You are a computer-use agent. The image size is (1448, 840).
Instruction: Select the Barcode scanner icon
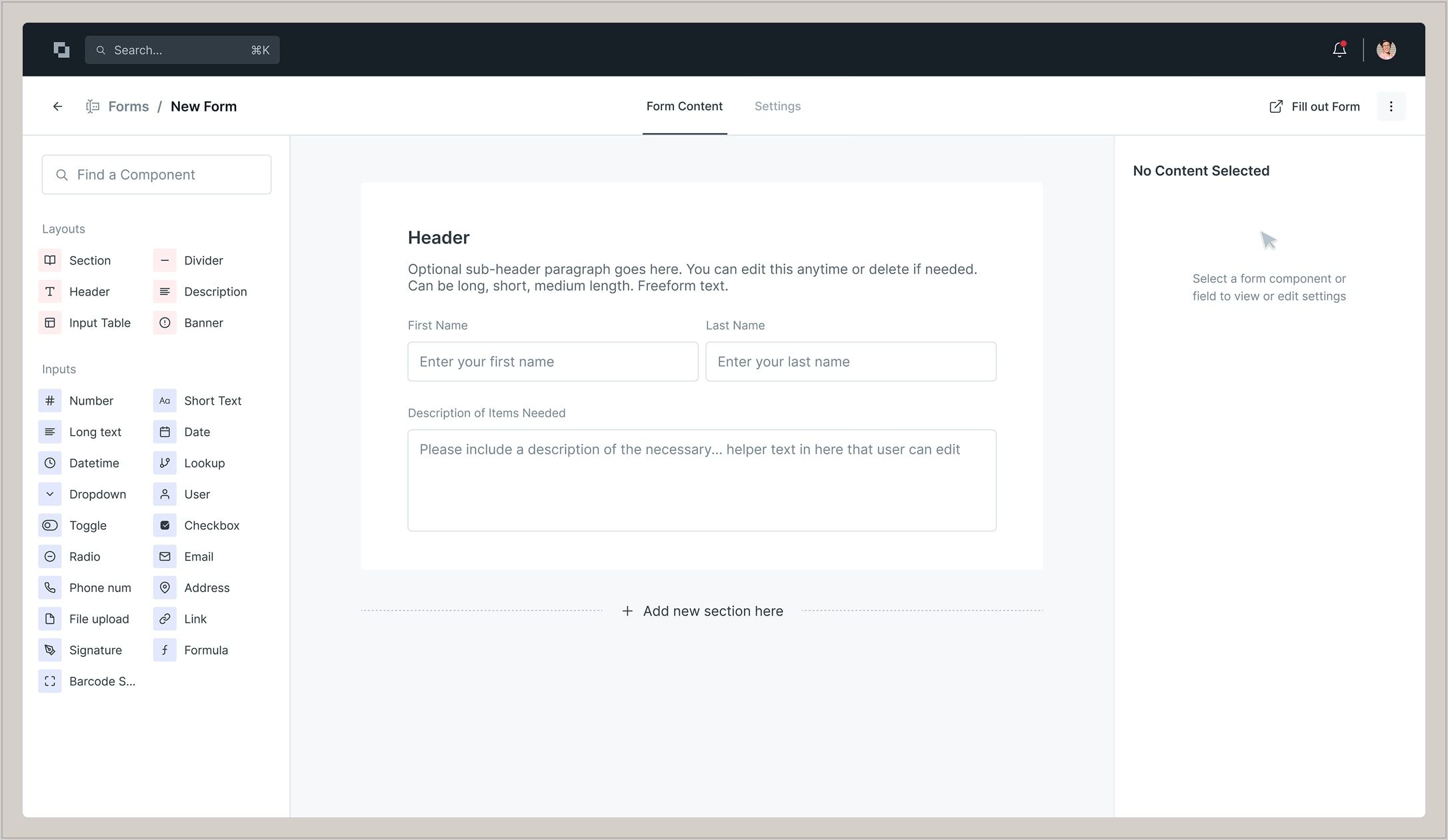(x=50, y=681)
